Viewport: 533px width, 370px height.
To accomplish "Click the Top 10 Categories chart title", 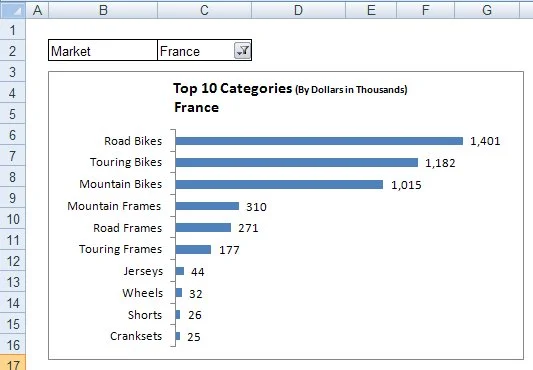I will pos(290,89).
